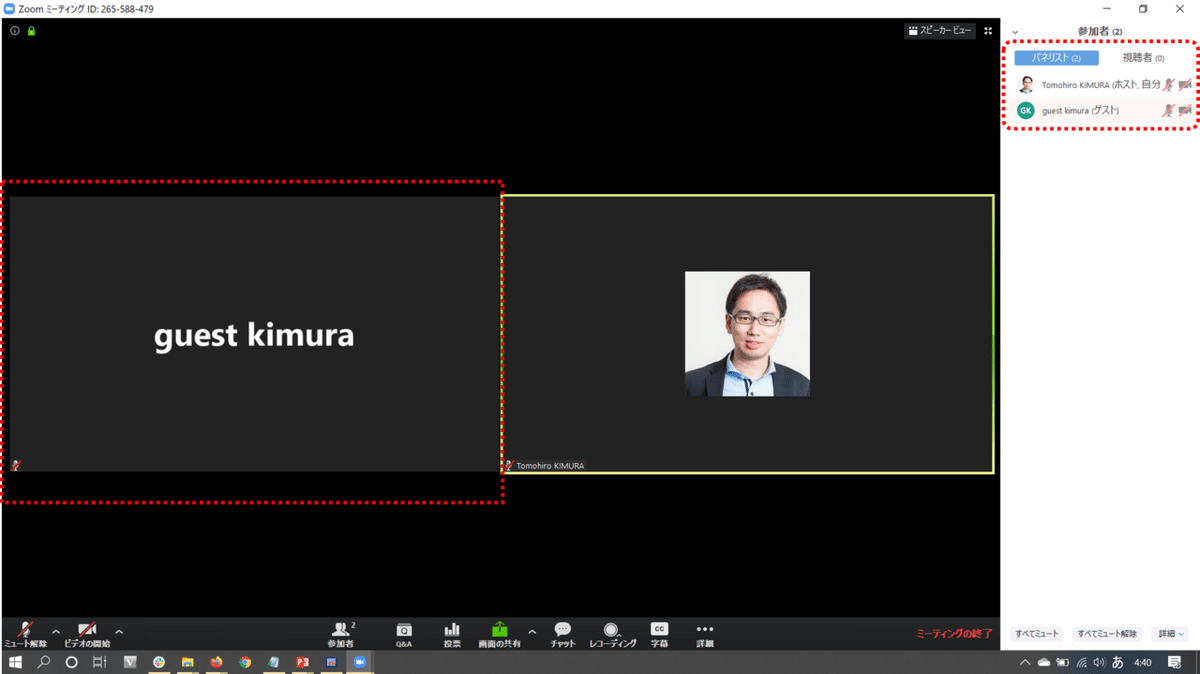Select Tomohiro KIMURA participant row

[1100, 85]
